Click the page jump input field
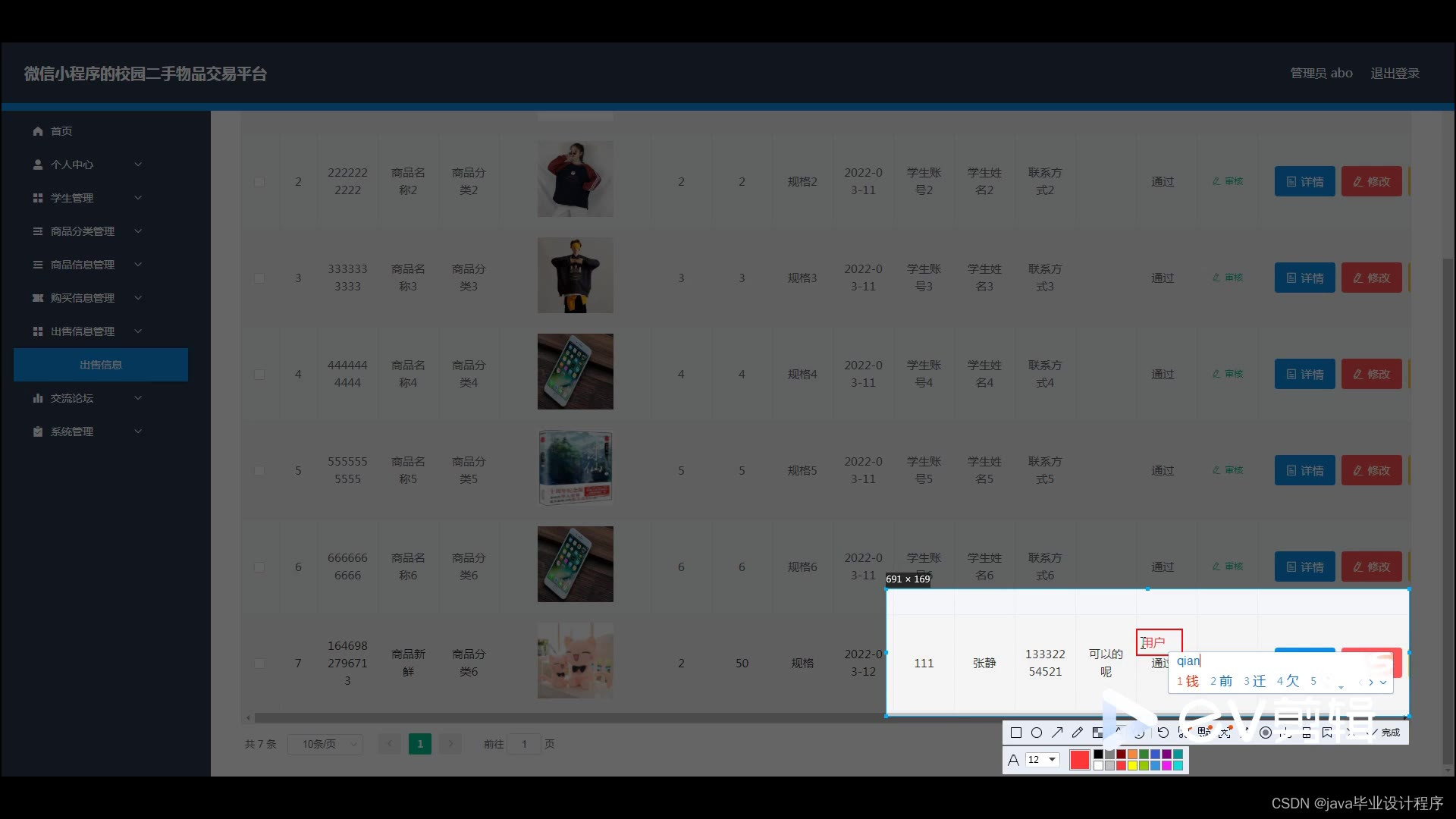1456x819 pixels. coord(524,744)
